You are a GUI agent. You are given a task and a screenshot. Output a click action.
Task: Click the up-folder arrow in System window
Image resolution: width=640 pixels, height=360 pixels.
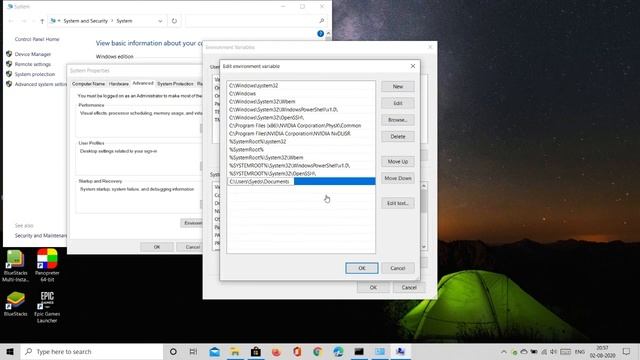[x=42, y=21]
